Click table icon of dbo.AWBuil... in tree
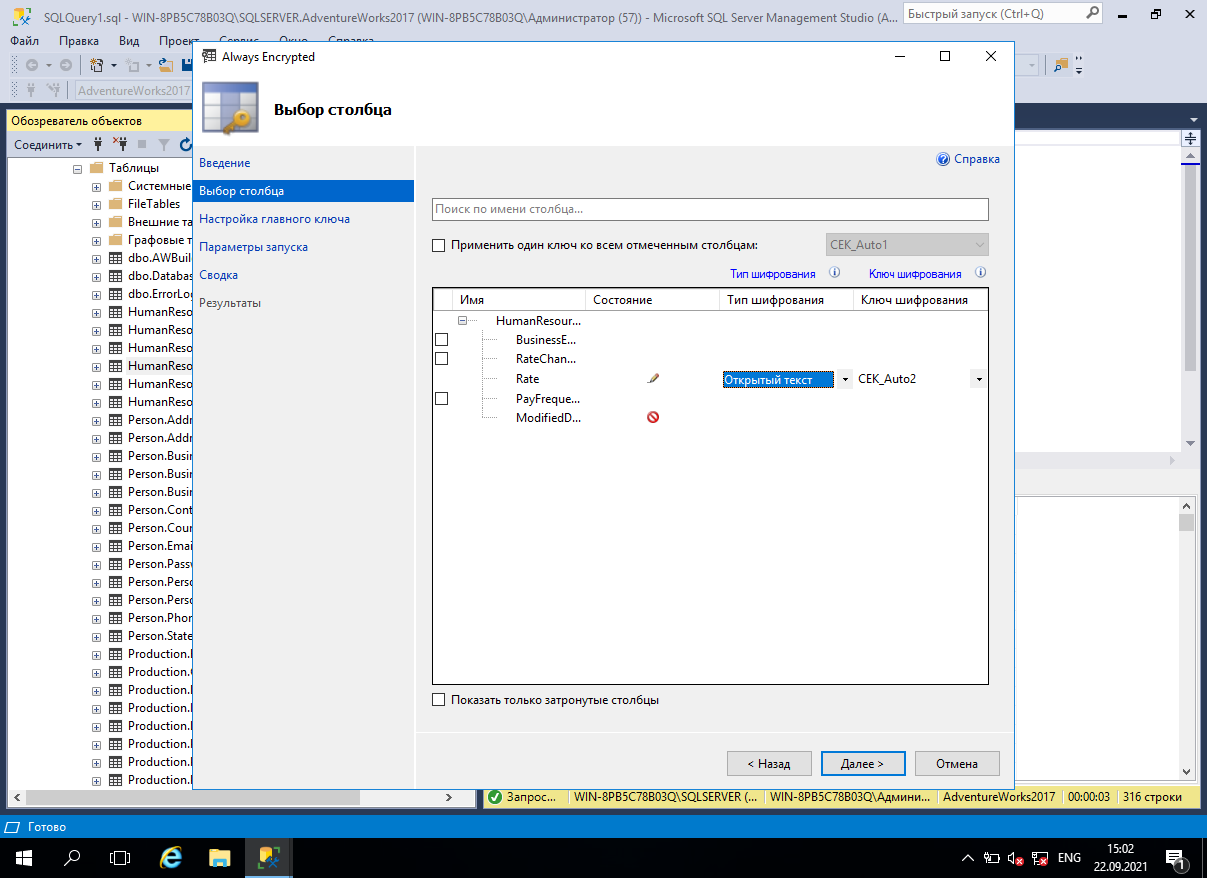 115,258
